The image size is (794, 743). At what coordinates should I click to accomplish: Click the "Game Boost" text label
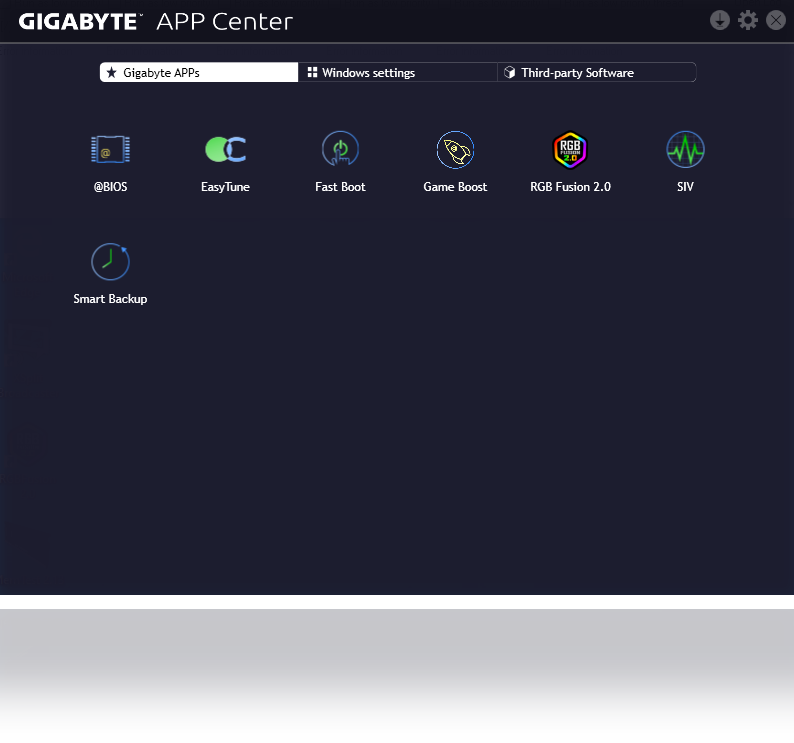[x=455, y=187]
